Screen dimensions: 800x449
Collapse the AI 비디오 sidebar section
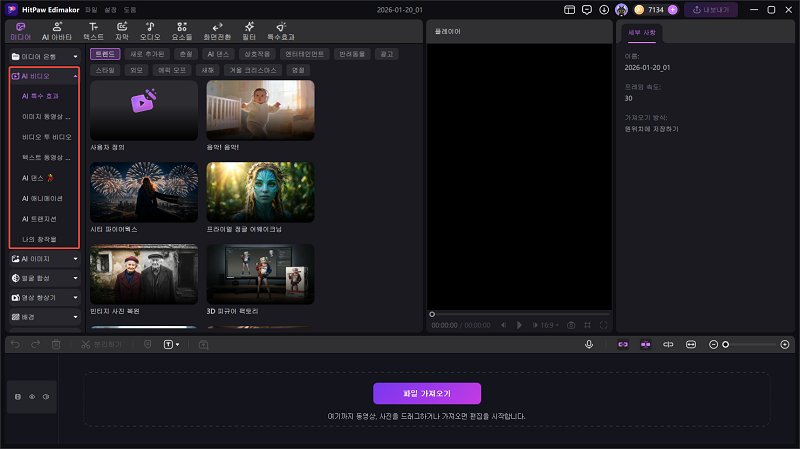pos(76,76)
